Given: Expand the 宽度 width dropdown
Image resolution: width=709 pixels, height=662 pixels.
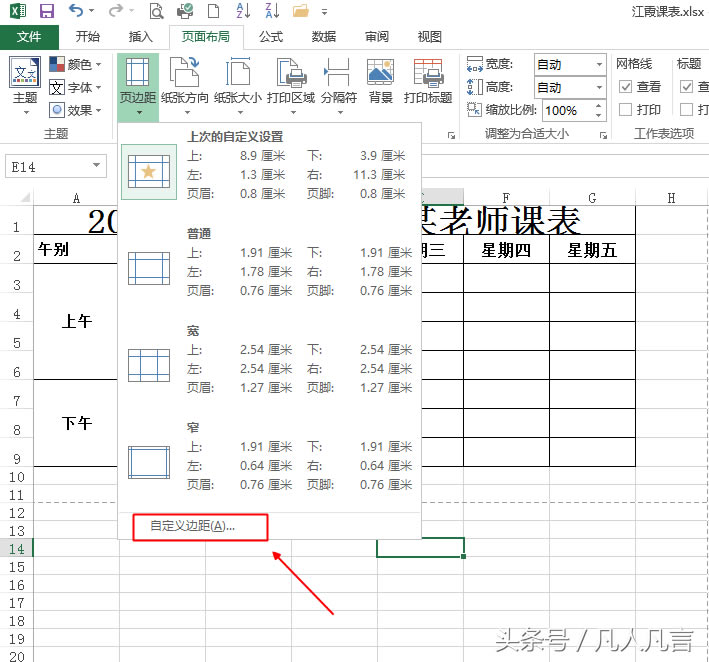Looking at the screenshot, I should click(599, 64).
